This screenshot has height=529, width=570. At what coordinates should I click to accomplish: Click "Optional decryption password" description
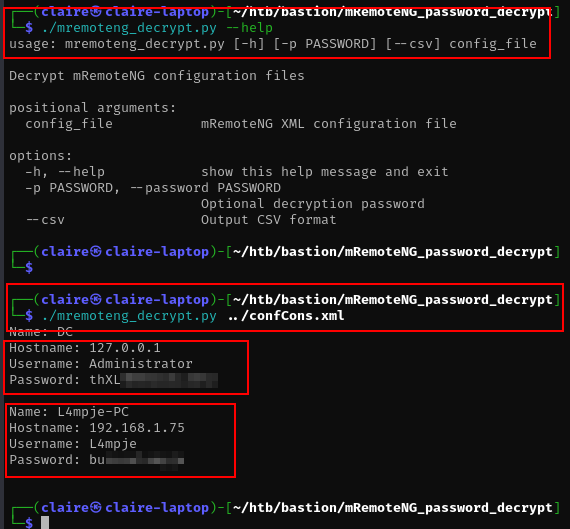313,204
